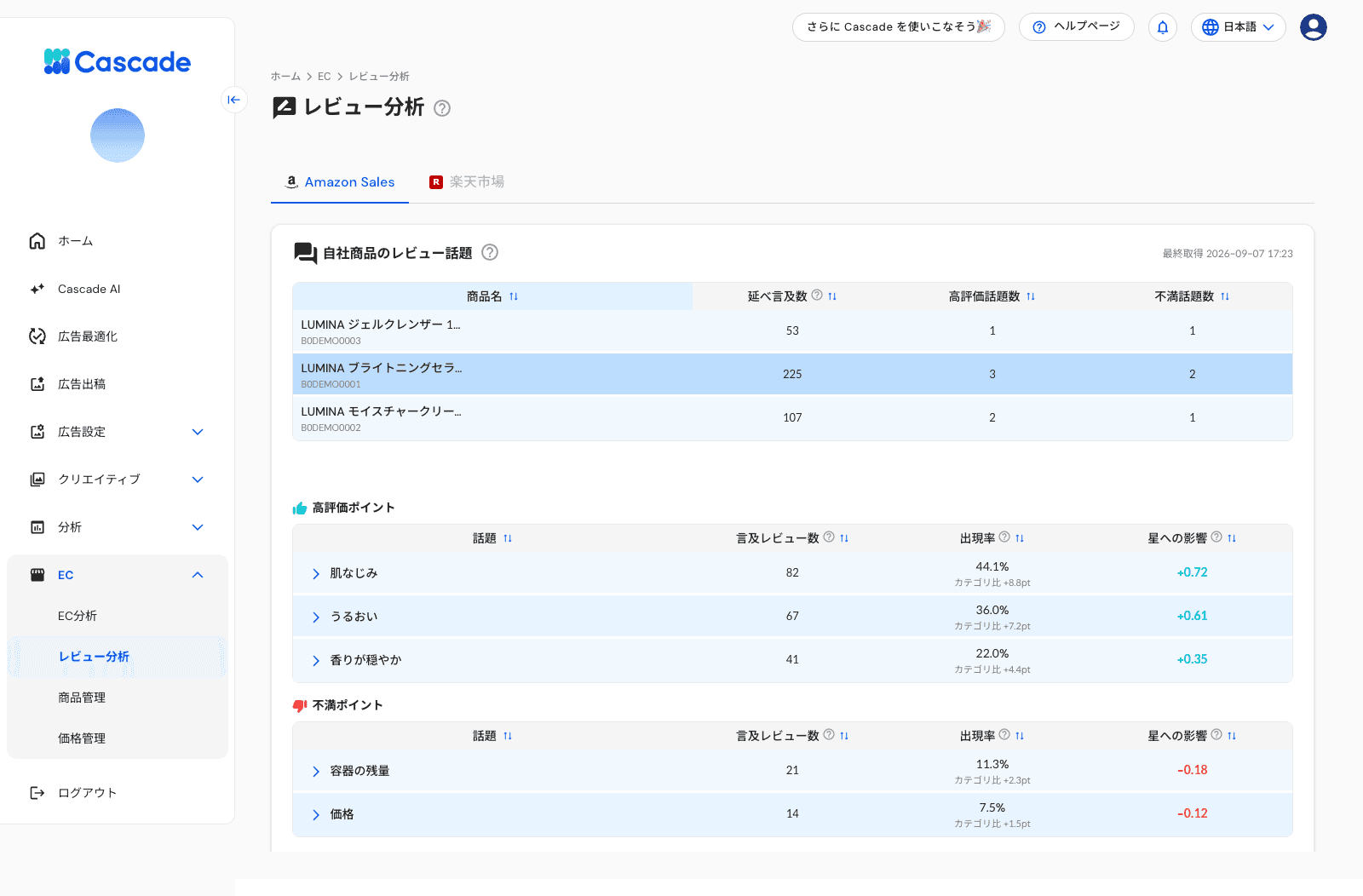Click product code B0DEMO0002

pyautogui.click(x=331, y=428)
